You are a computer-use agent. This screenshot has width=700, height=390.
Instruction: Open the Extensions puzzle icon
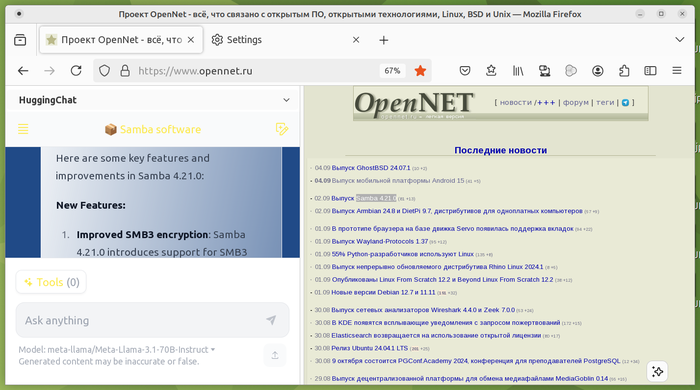point(624,71)
